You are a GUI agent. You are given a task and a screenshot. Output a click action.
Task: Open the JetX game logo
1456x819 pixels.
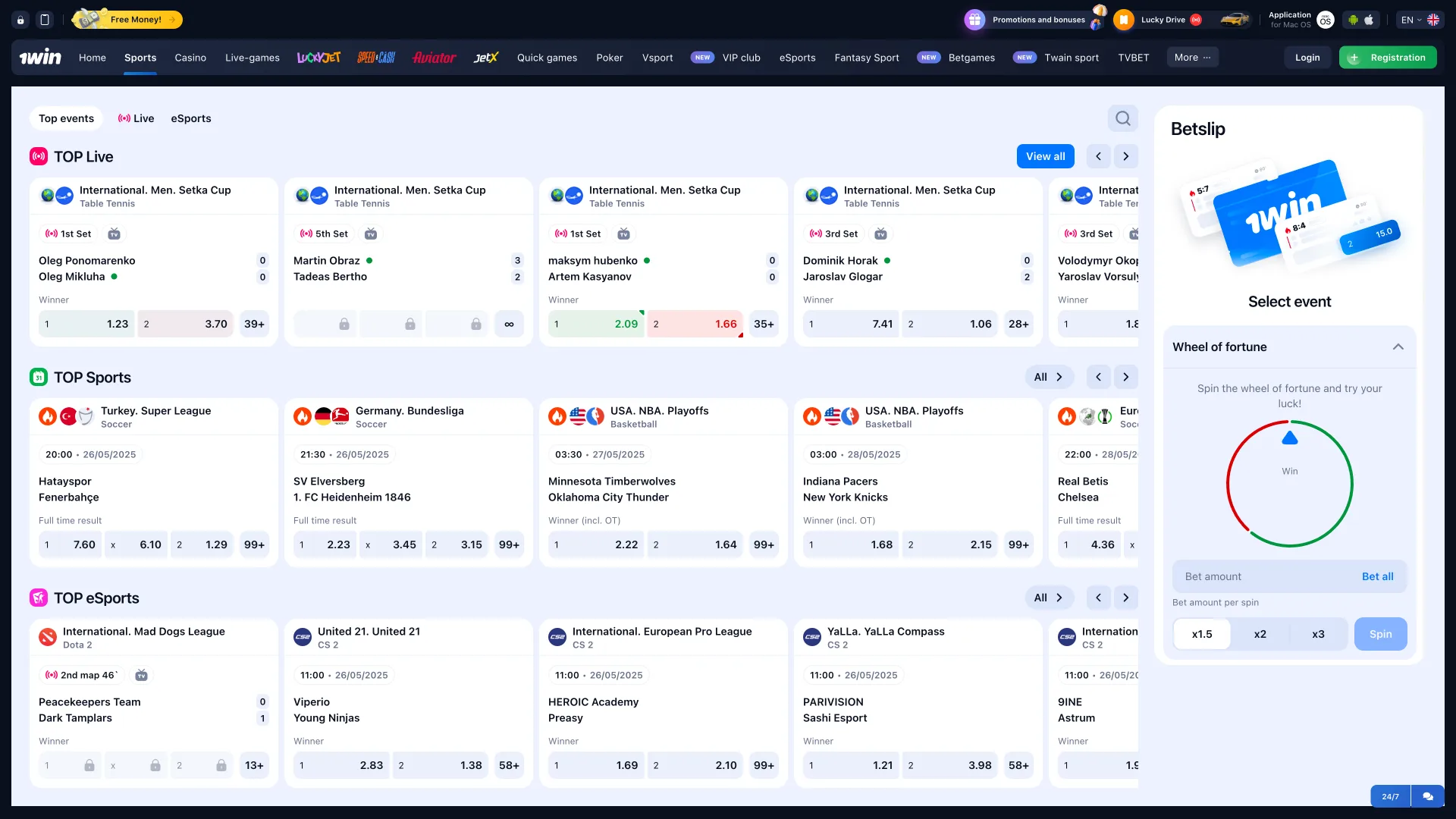click(486, 58)
